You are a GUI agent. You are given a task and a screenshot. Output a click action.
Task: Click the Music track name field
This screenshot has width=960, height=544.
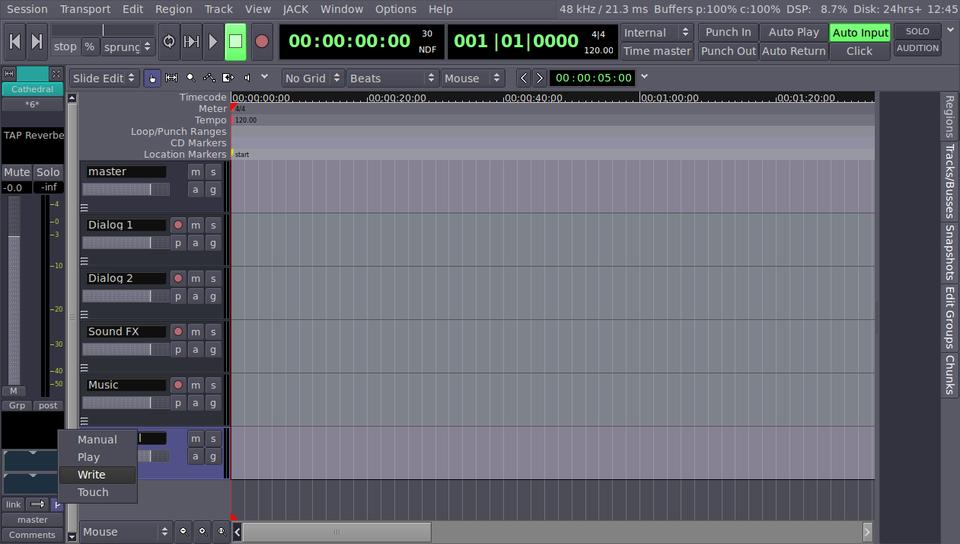pos(126,385)
